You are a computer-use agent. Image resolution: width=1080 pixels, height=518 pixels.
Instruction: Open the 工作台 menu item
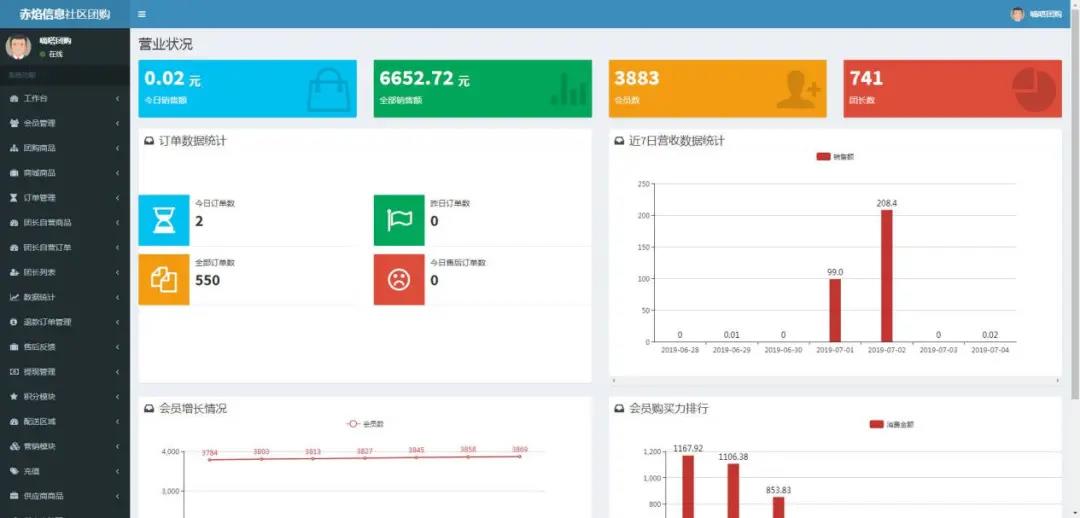64,98
